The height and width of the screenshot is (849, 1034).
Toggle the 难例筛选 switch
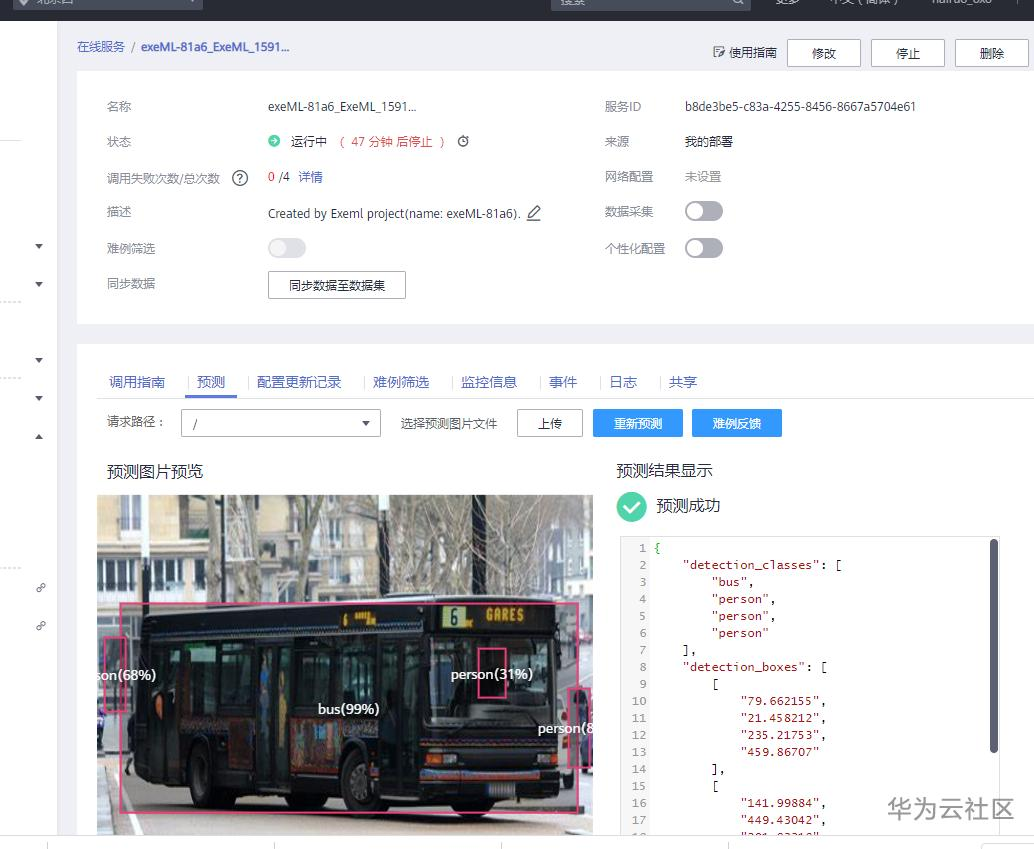(x=287, y=248)
